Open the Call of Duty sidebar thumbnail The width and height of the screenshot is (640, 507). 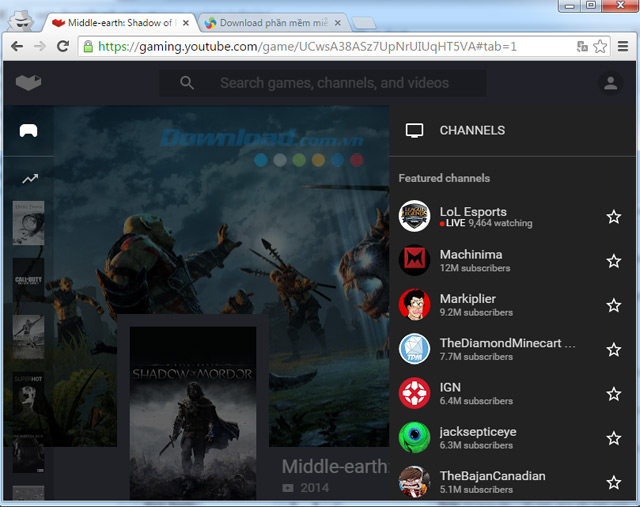point(28,280)
